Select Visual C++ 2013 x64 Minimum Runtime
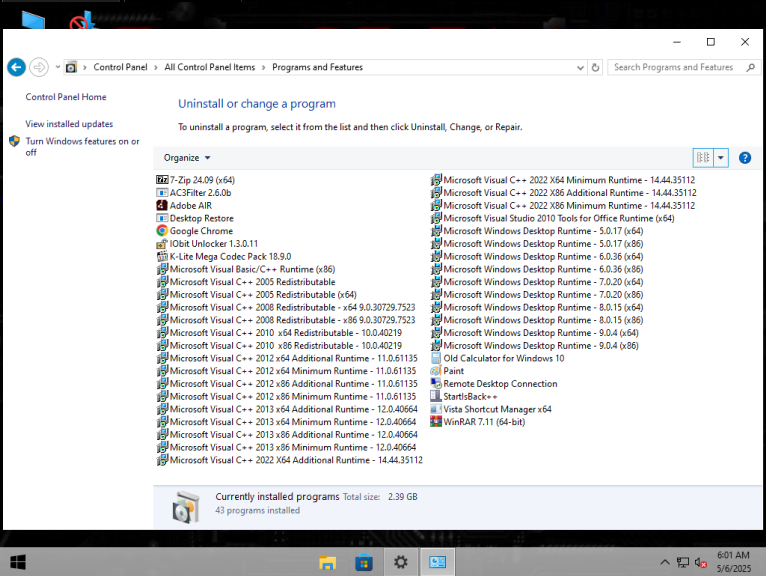This screenshot has width=766, height=576. pyautogui.click(x=286, y=422)
